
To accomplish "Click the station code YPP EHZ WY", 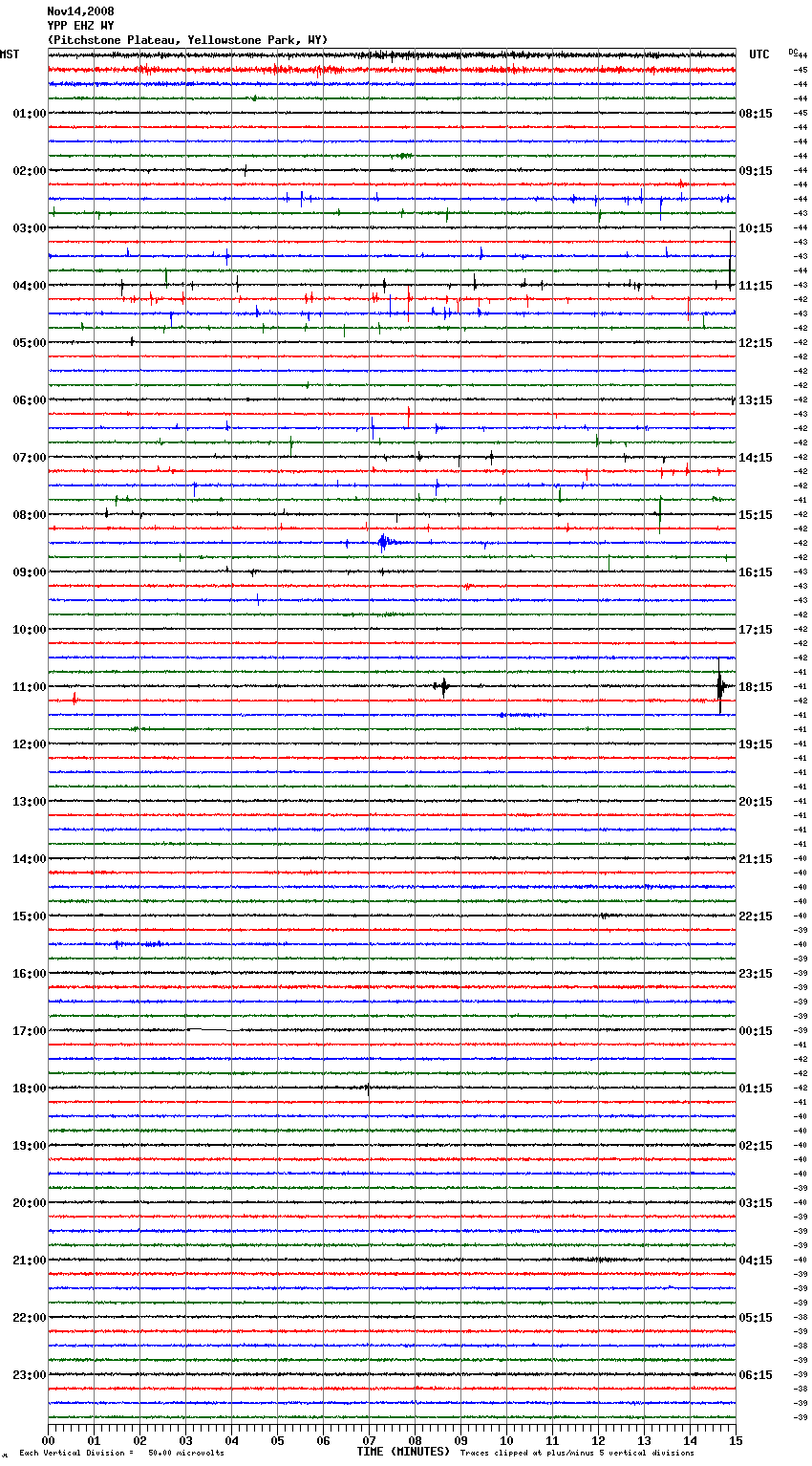I will [80, 26].
